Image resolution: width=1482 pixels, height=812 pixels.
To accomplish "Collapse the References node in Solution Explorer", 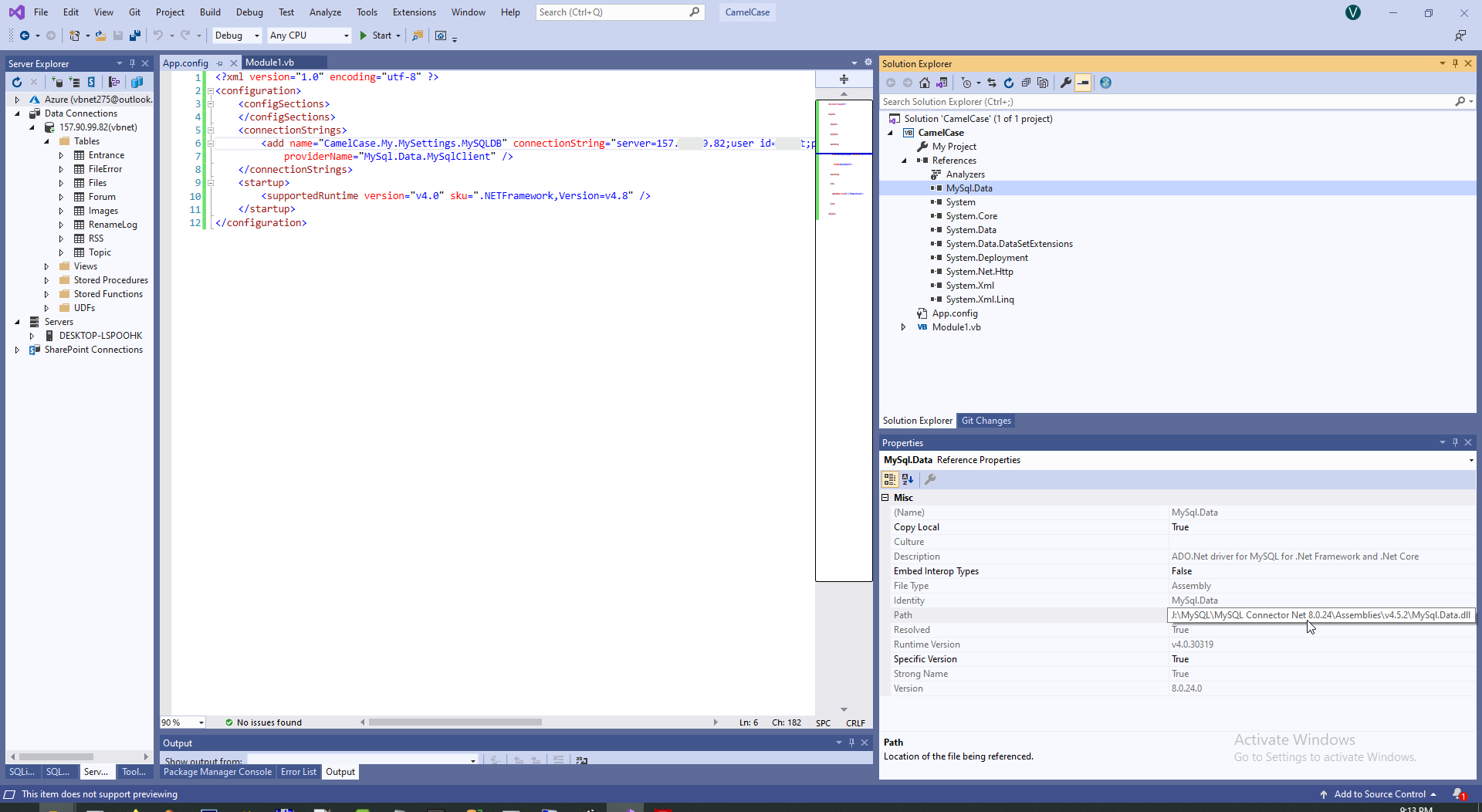I will (904, 161).
